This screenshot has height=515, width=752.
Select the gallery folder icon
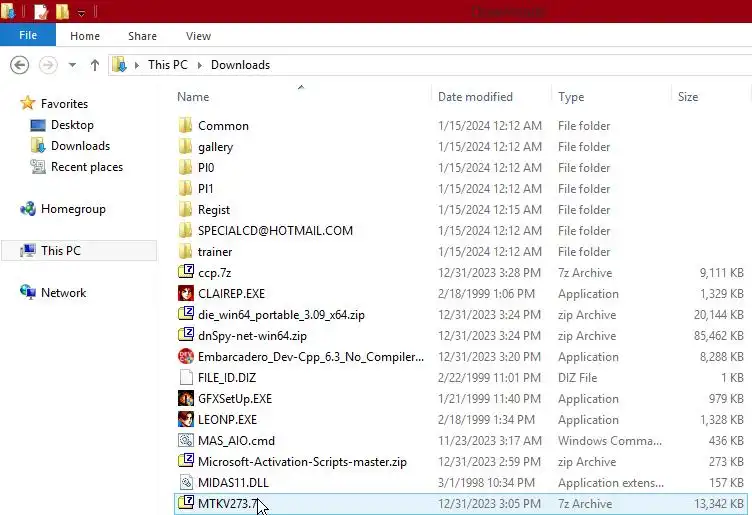pos(185,146)
